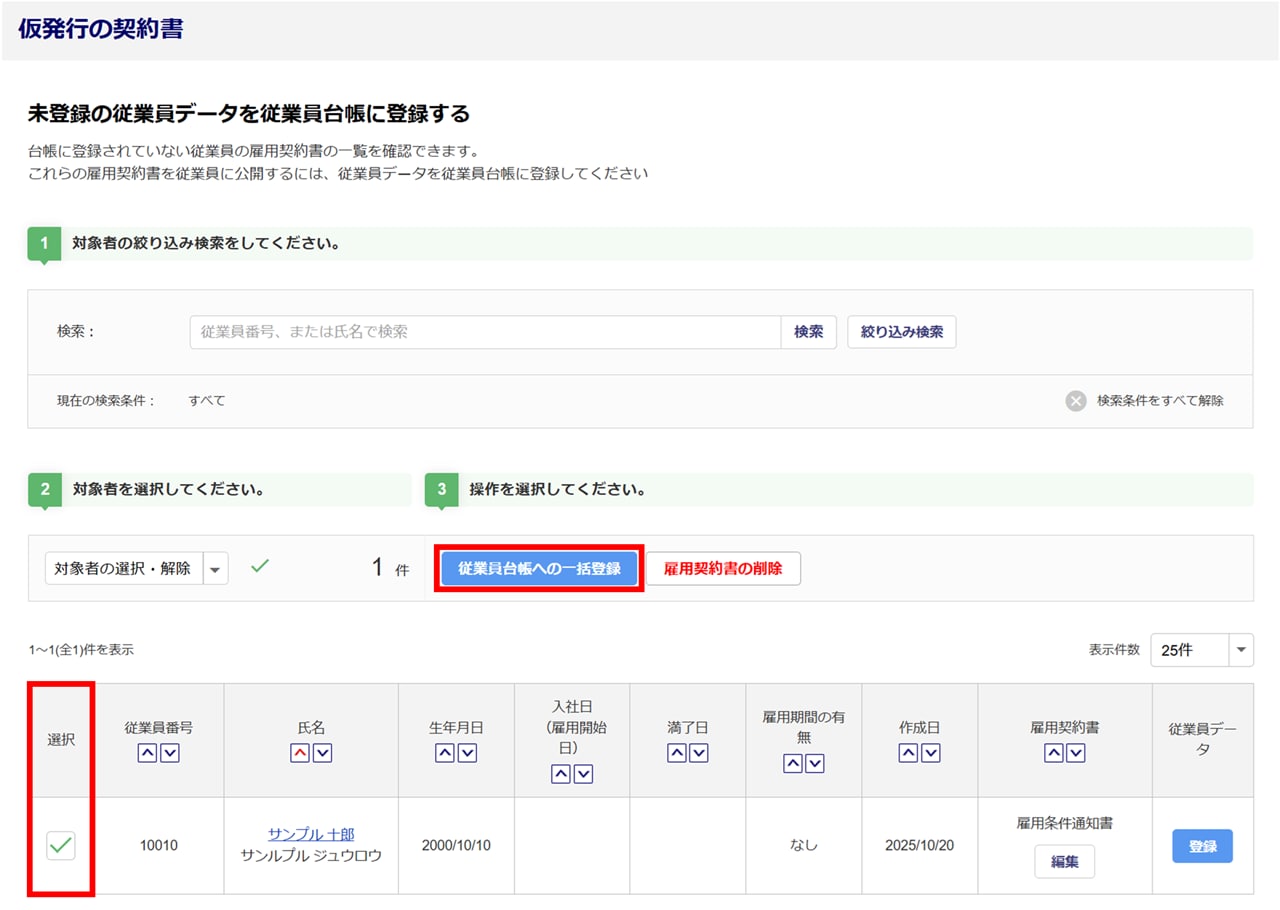This screenshot has width=1280, height=910.
Task: Sort 満了日 column descending
Action: [699, 754]
